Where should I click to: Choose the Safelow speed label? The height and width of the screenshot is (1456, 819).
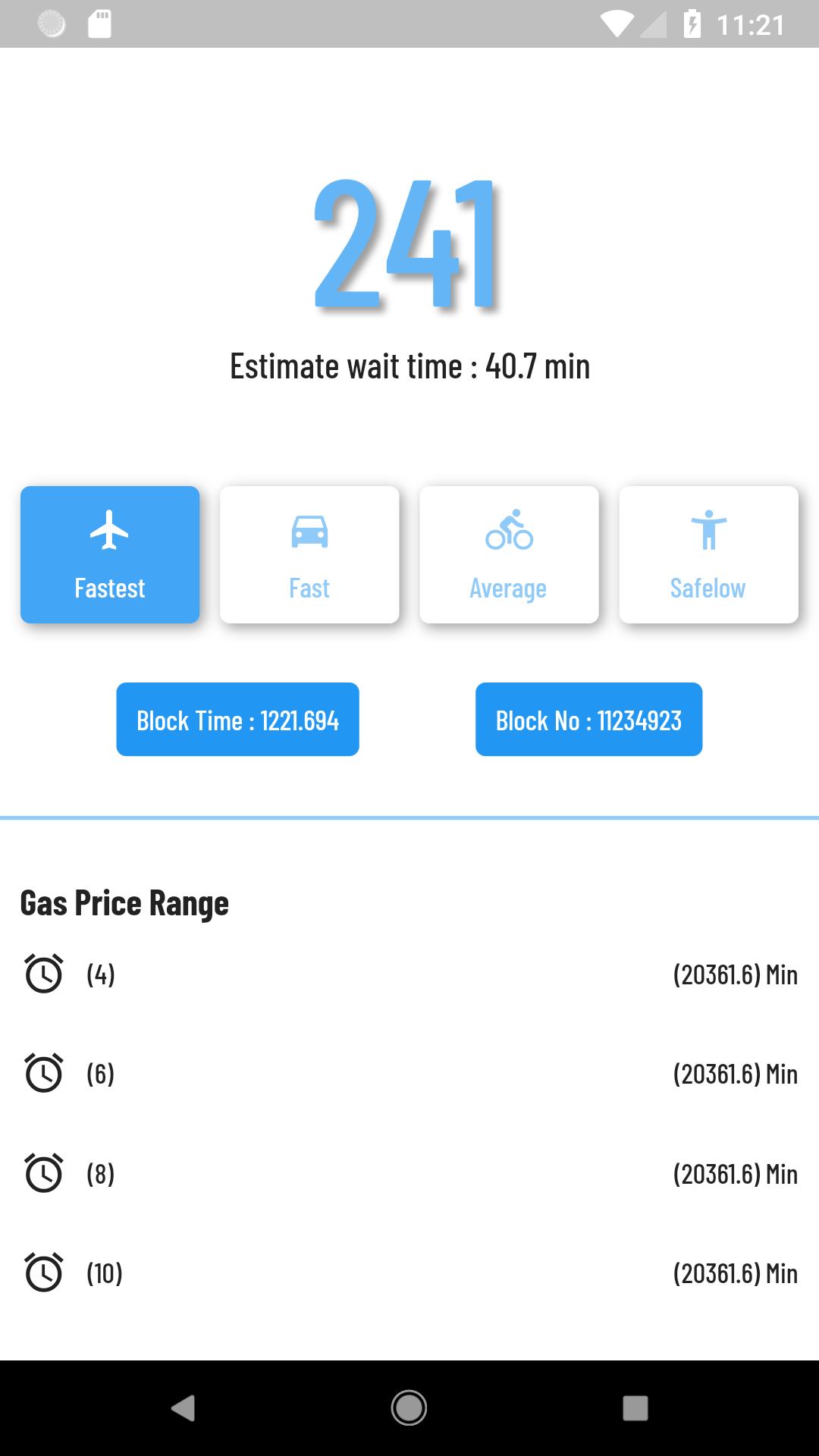tap(708, 588)
